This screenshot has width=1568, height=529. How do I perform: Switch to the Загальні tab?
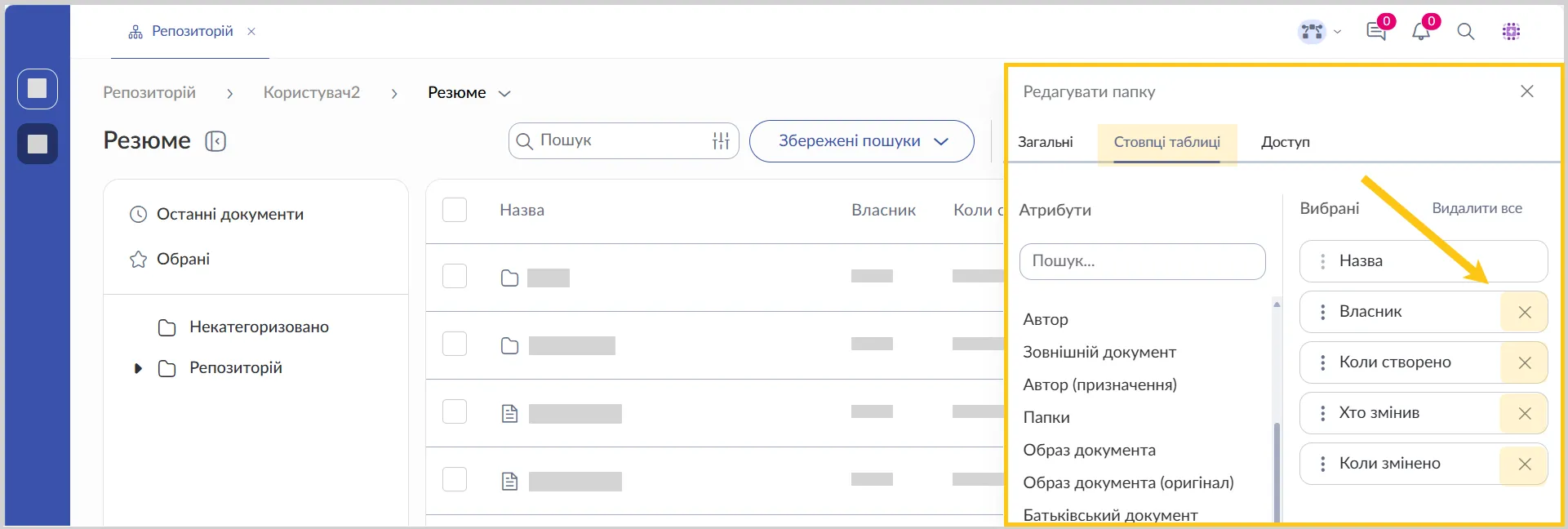(1045, 142)
